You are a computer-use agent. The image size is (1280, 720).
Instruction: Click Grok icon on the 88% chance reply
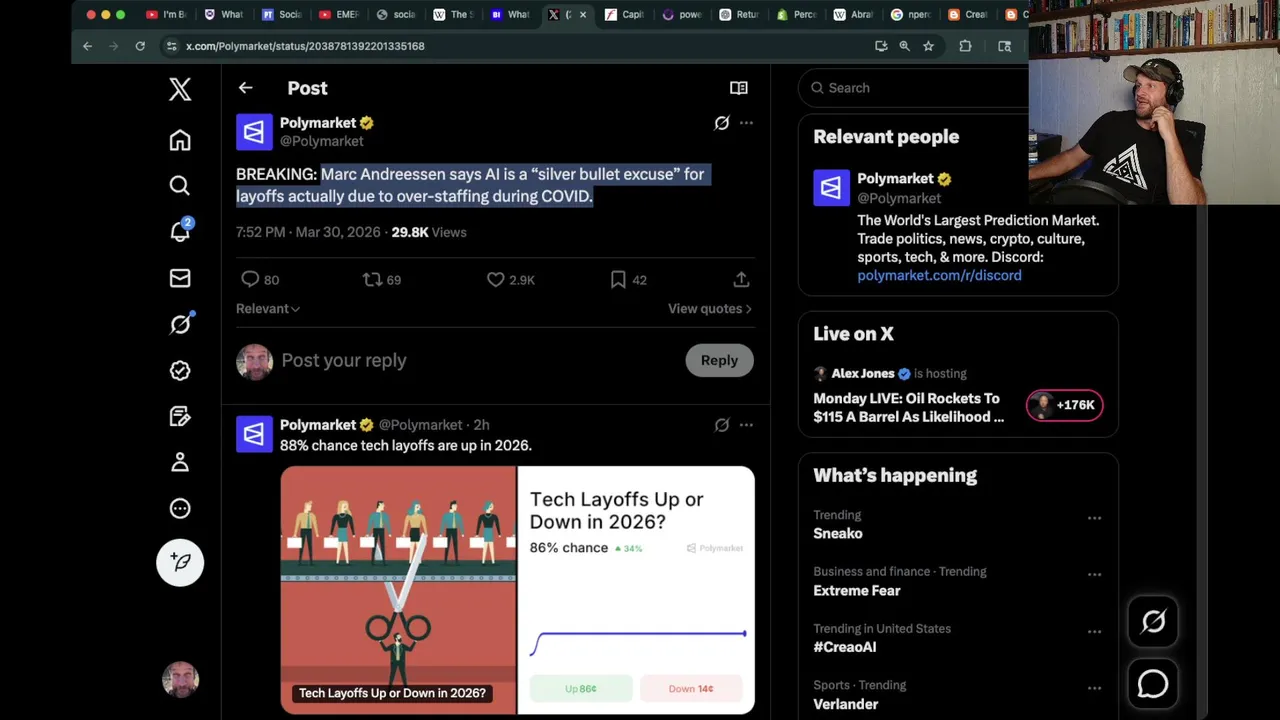[722, 425]
